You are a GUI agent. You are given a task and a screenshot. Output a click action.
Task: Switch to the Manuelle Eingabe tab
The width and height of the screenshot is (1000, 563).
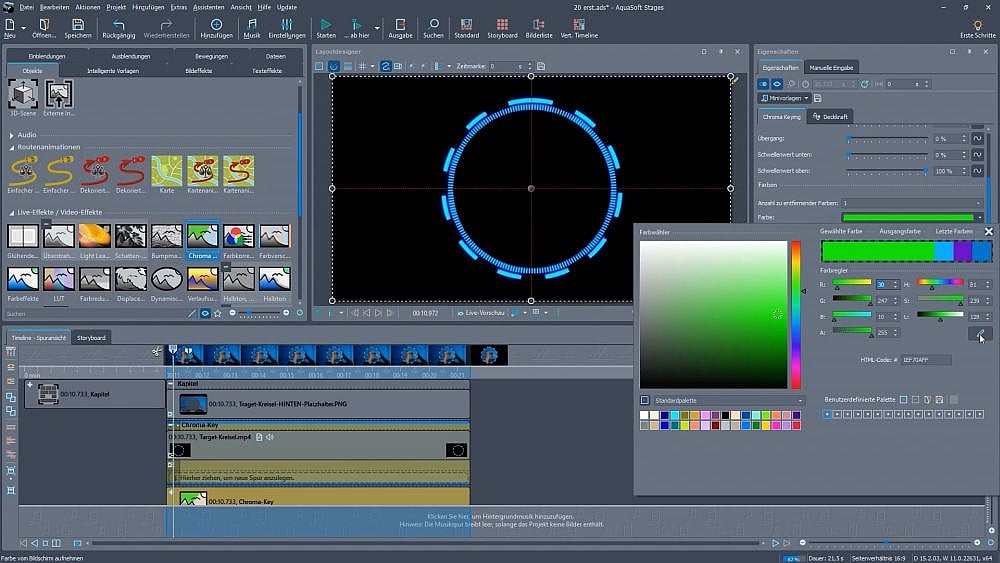[x=832, y=67]
